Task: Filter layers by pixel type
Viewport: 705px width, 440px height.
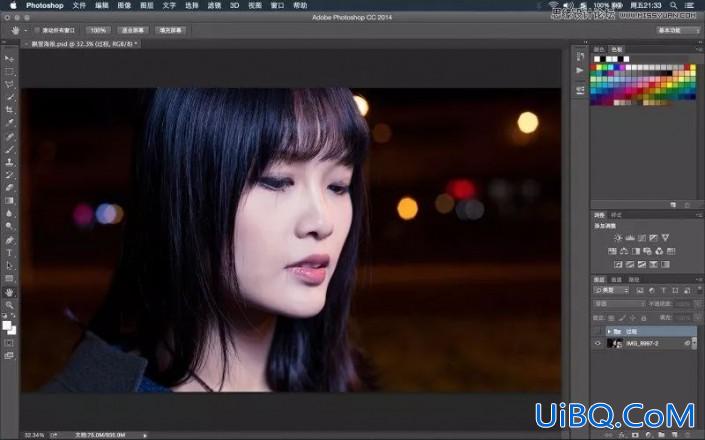Action: coord(640,291)
